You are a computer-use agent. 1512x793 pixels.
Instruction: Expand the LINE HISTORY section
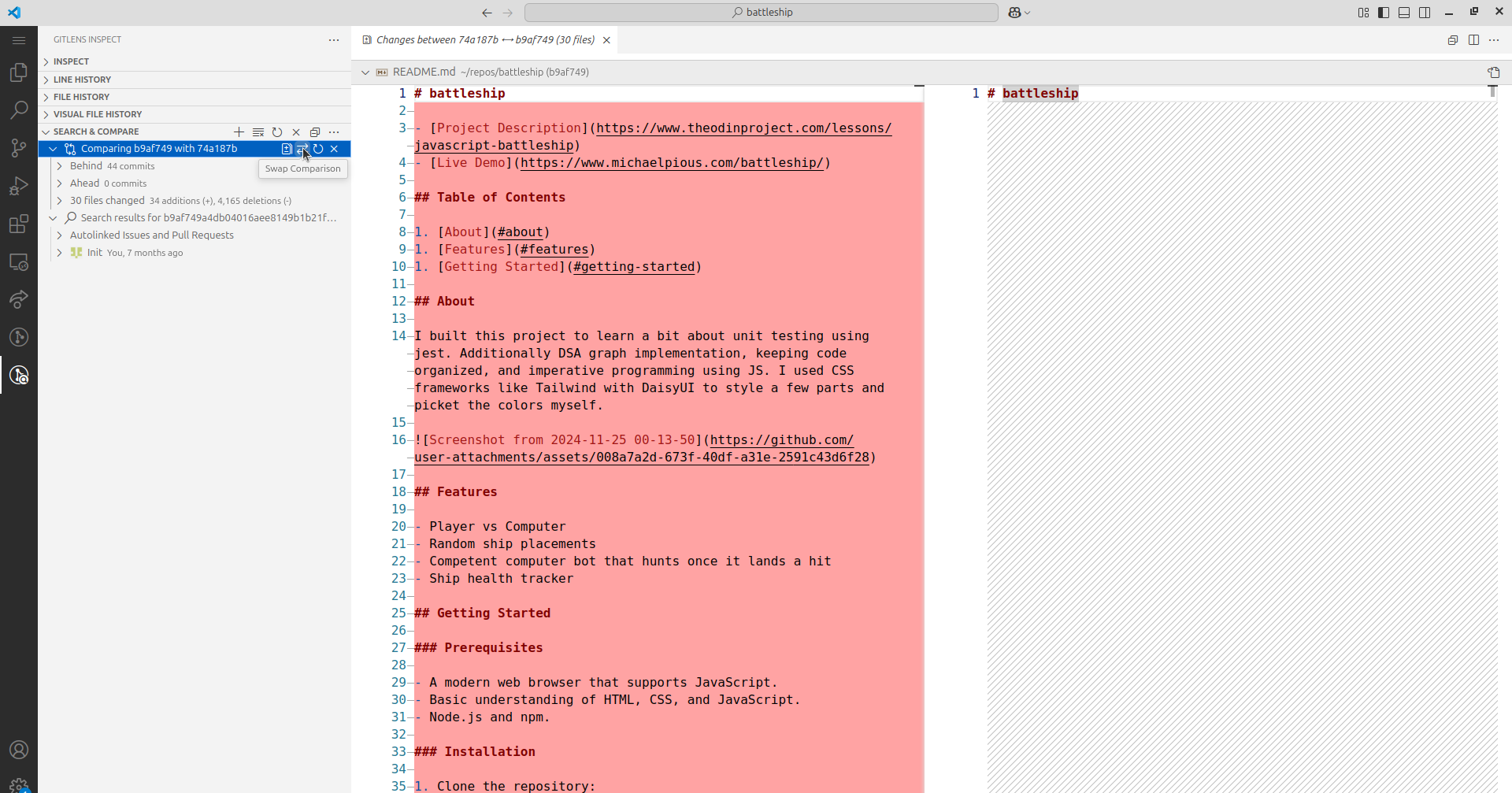click(82, 80)
